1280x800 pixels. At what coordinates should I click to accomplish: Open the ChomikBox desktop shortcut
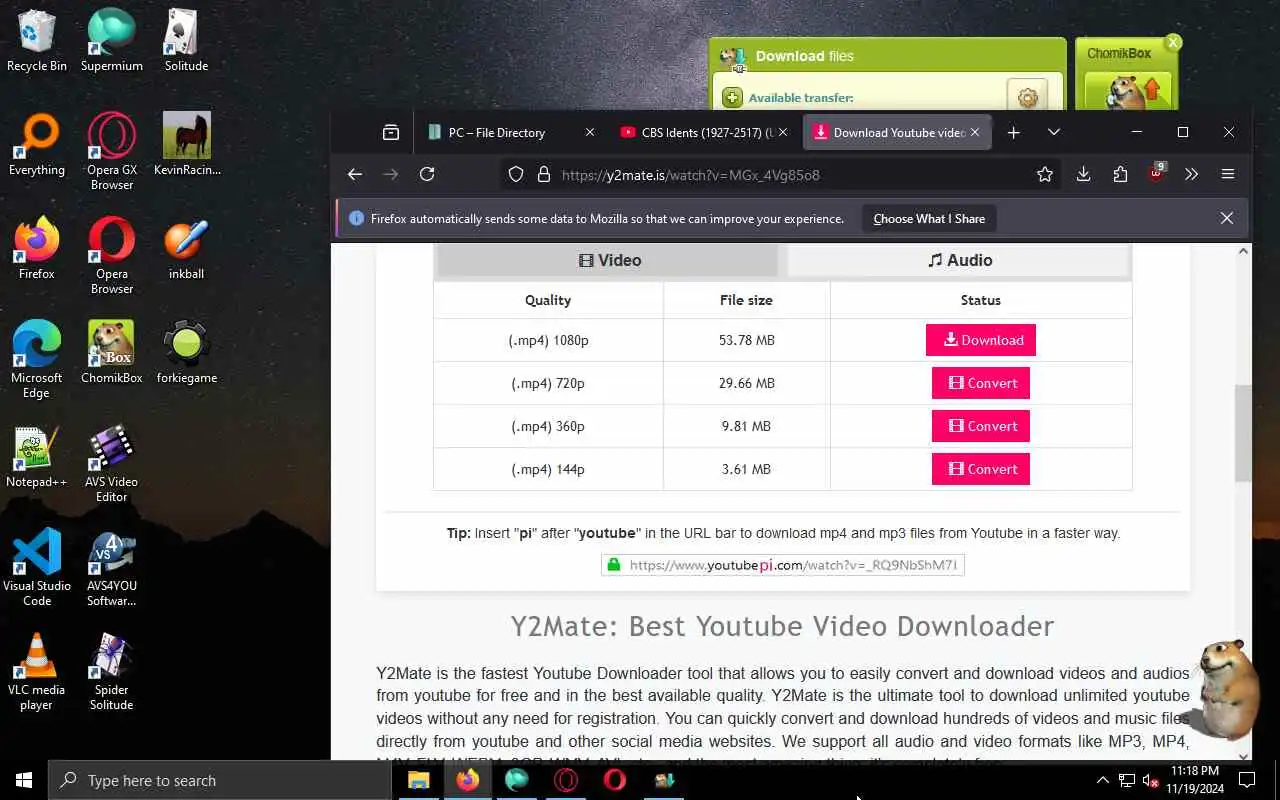coord(111,353)
